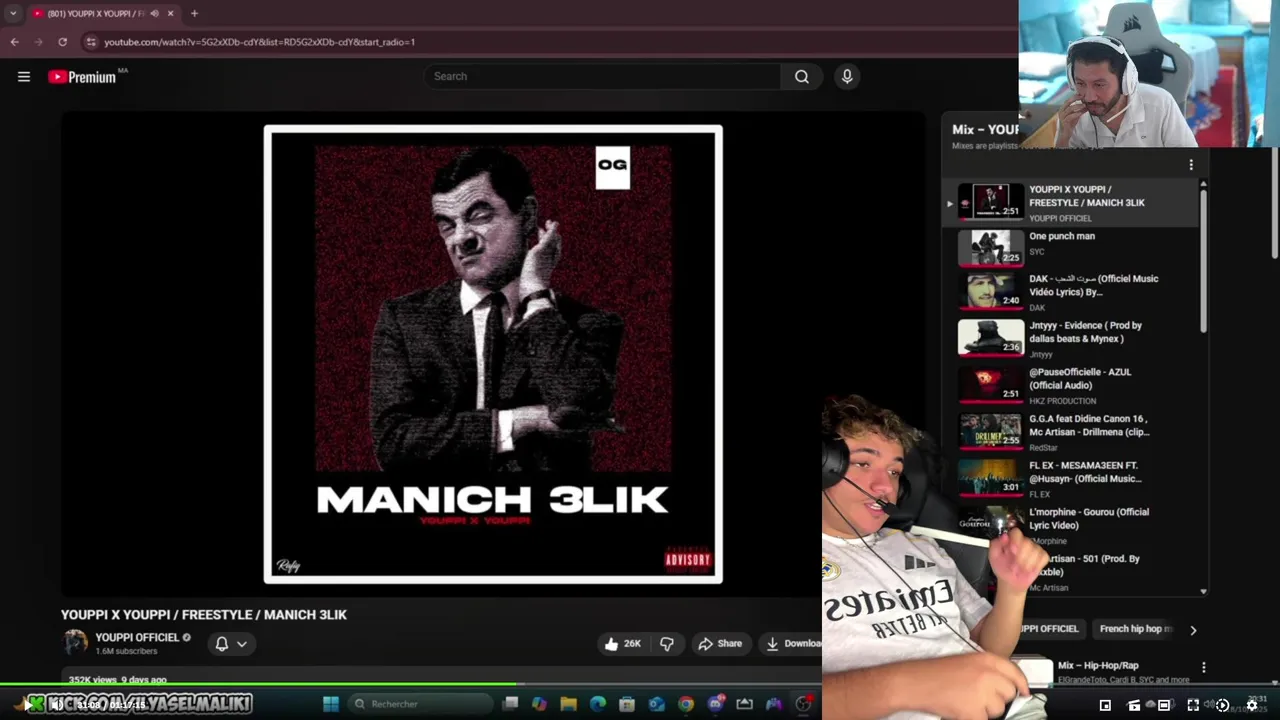The image size is (1280, 720).
Task: Open OBS Studio from the taskbar
Action: [x=803, y=704]
